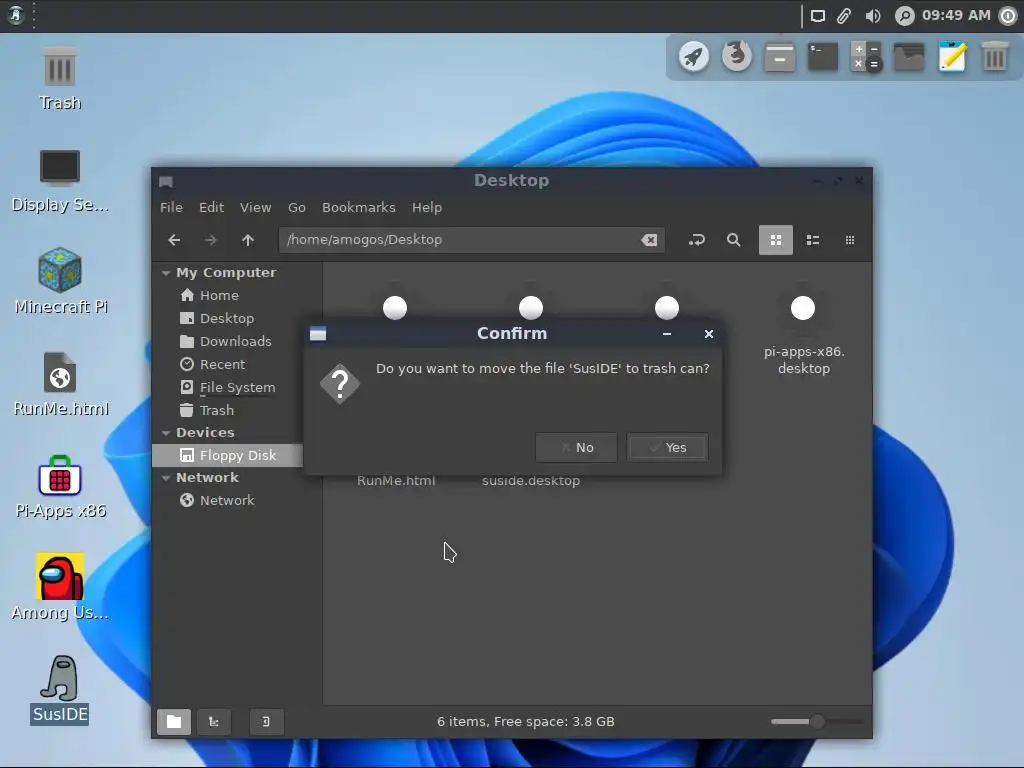
Task: Open the file manager from dock
Action: [x=908, y=57]
